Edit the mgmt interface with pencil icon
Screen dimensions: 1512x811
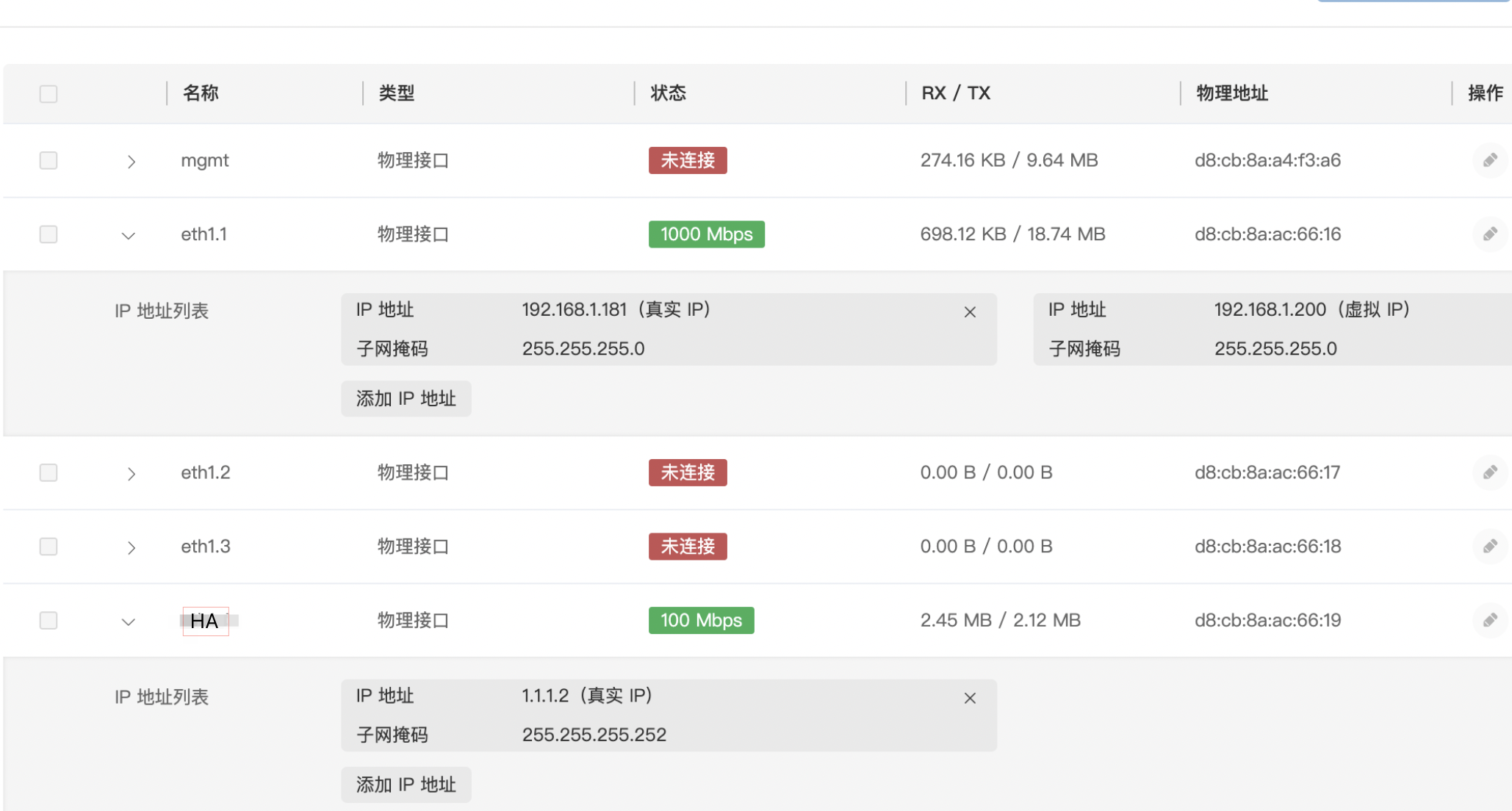coord(1489,160)
